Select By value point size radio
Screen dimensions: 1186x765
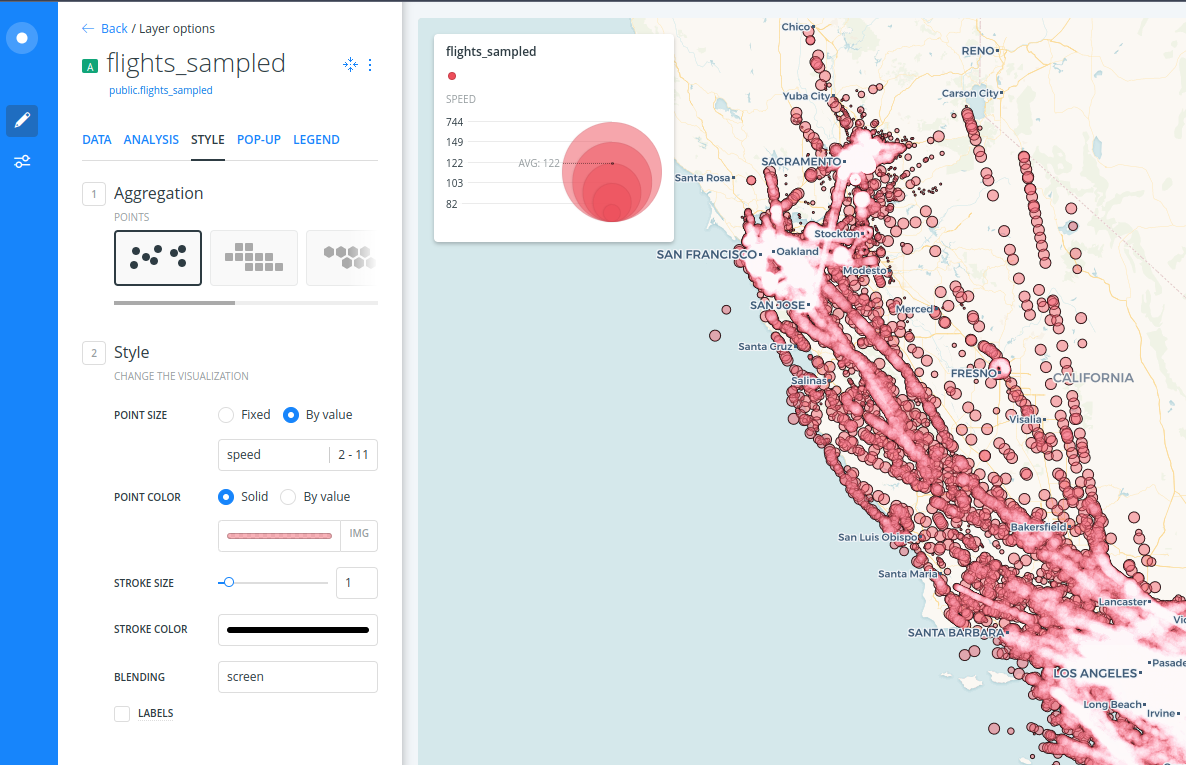[290, 415]
